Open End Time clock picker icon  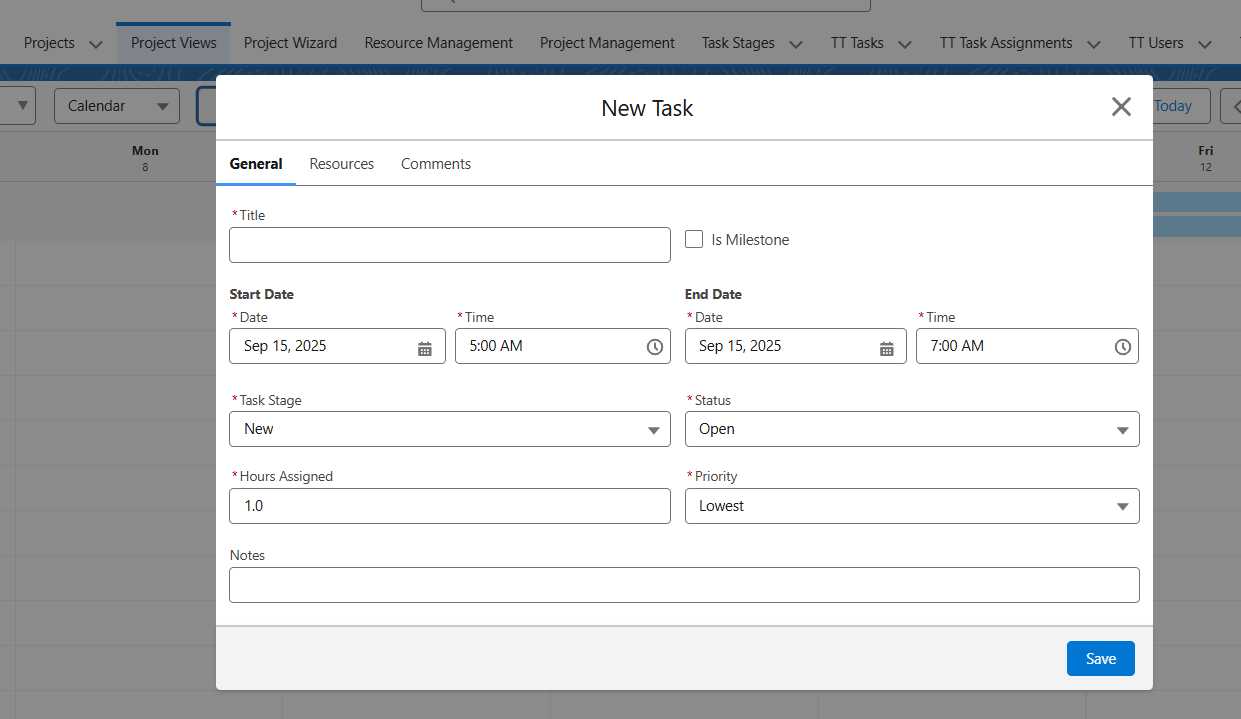(x=1122, y=347)
